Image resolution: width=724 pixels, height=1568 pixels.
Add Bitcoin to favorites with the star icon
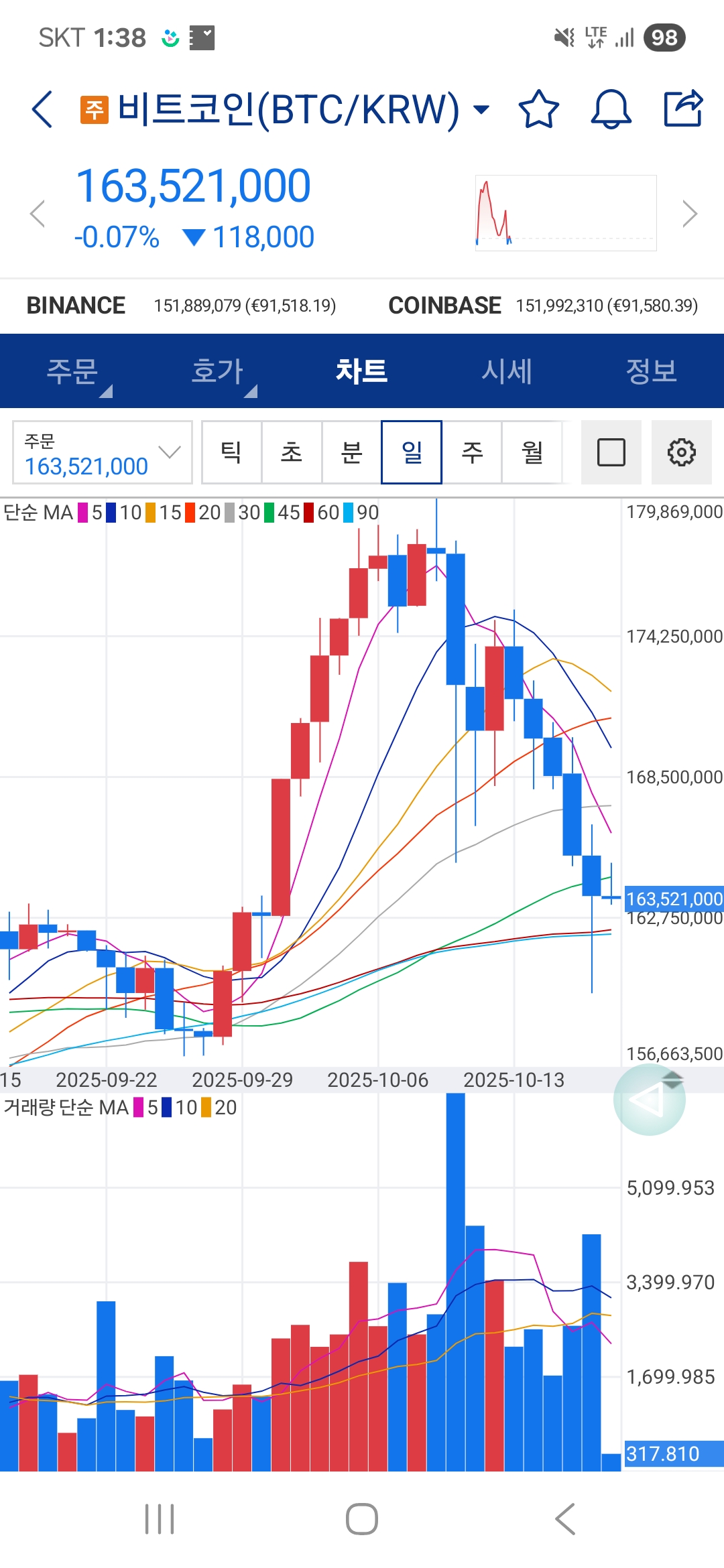click(x=538, y=109)
